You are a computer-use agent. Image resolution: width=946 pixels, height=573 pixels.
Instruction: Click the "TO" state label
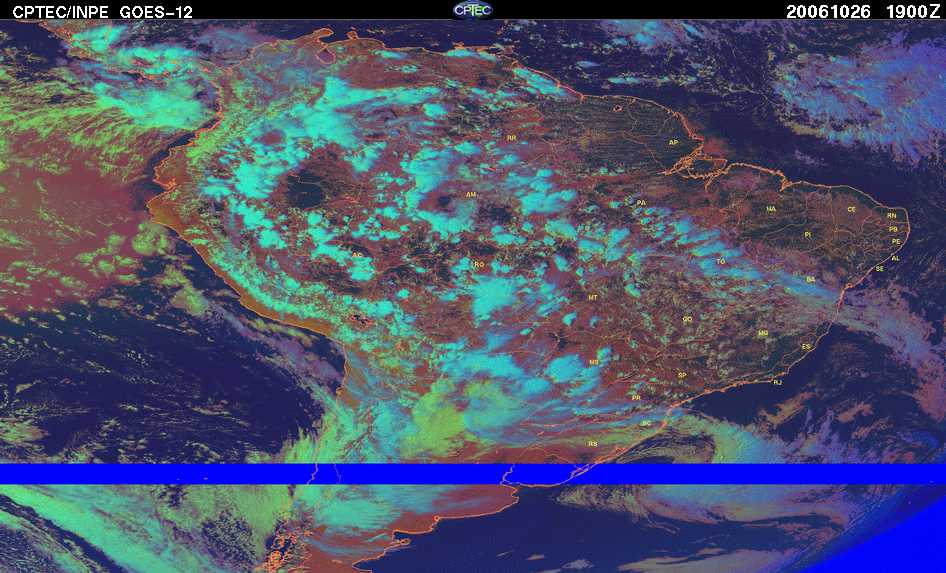pyautogui.click(x=720, y=262)
